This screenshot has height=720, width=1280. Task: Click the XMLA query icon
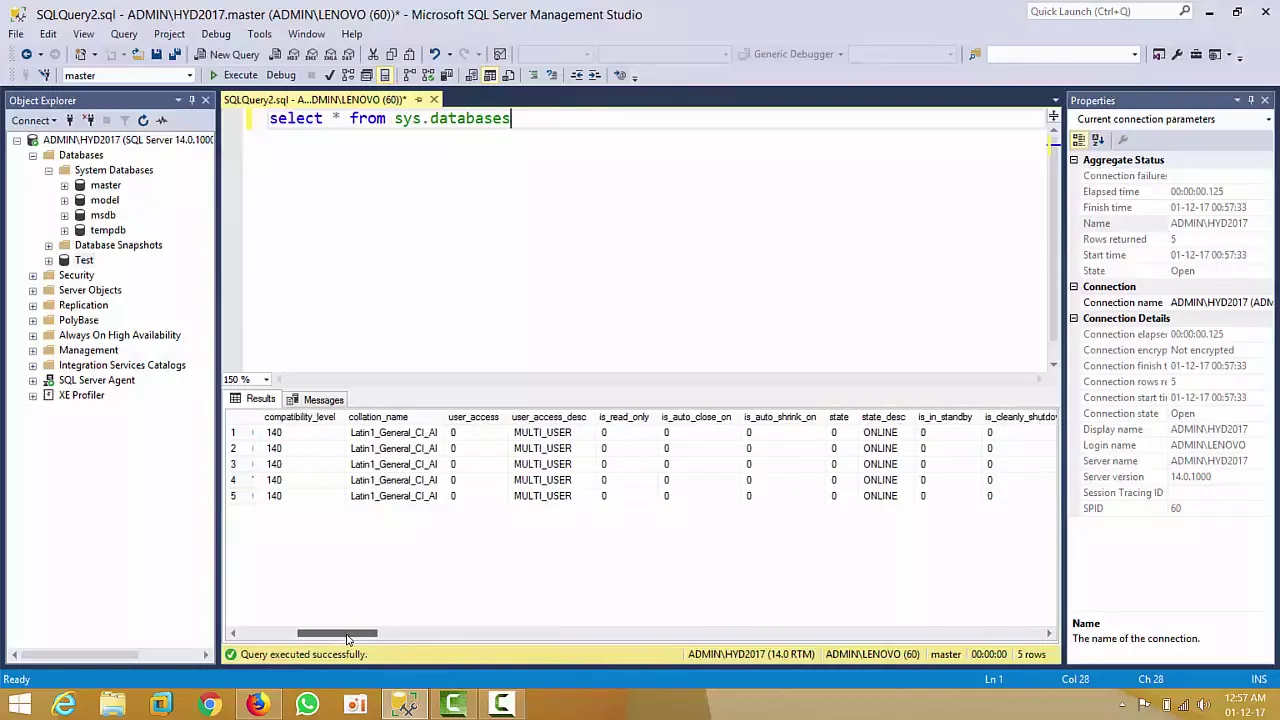(330, 54)
